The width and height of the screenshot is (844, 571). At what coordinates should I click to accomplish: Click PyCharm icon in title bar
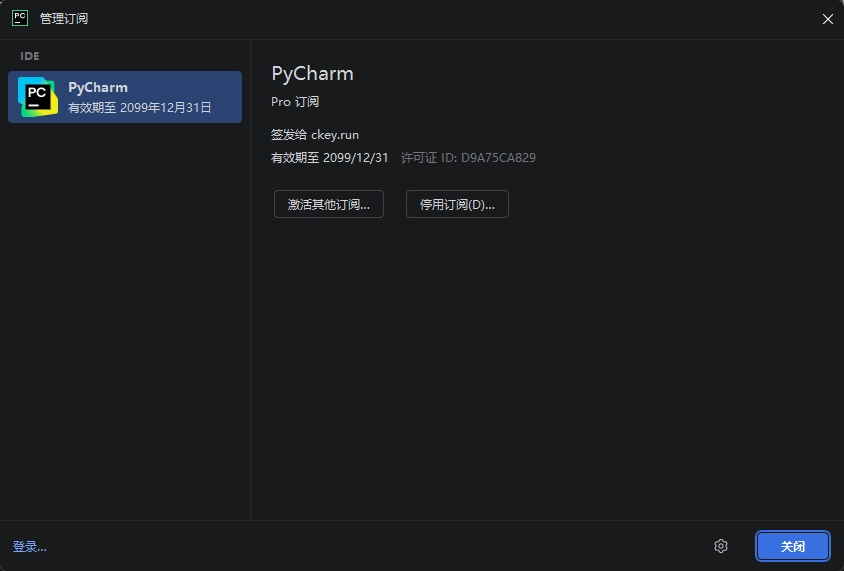[x=20, y=18]
